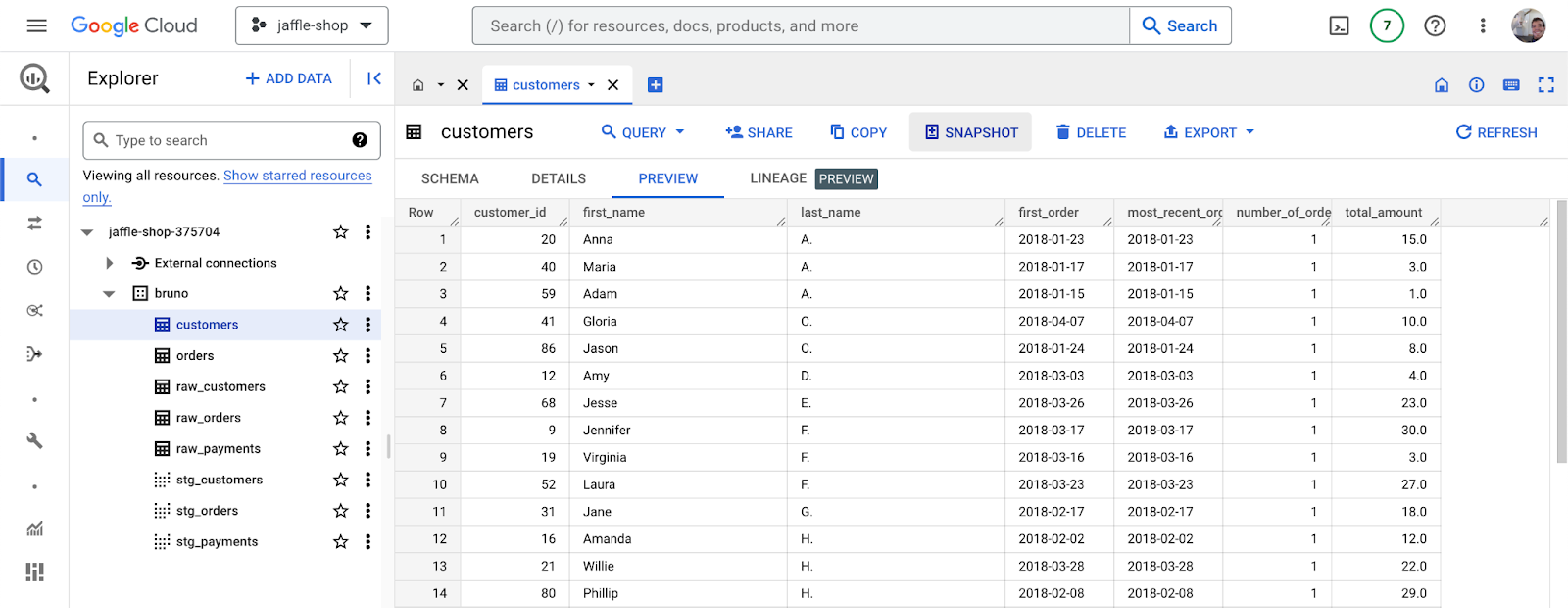The width and height of the screenshot is (1568, 608).
Task: Collapse the Explorer panel
Action: (373, 78)
